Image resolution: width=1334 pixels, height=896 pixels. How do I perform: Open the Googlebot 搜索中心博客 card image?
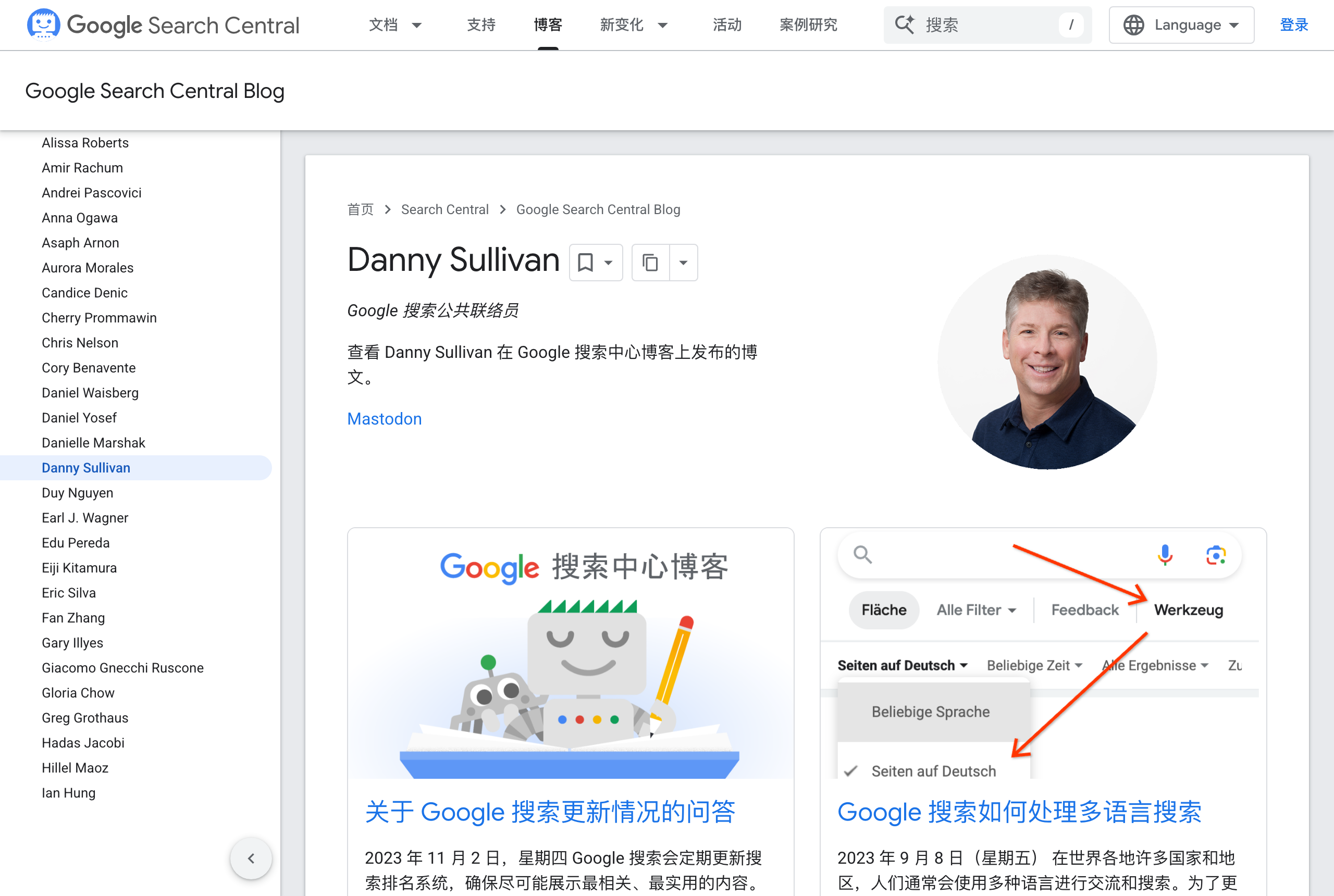[x=571, y=654]
